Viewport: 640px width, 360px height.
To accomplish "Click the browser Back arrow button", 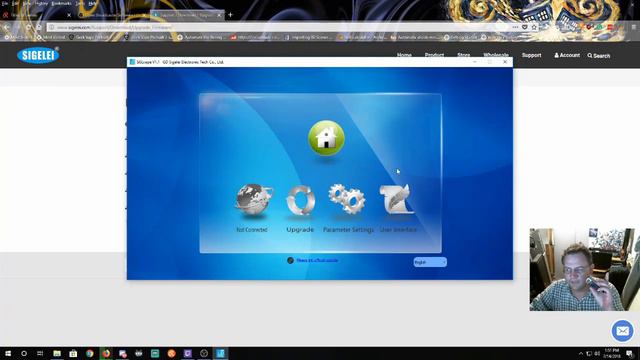I will coord(7,27).
